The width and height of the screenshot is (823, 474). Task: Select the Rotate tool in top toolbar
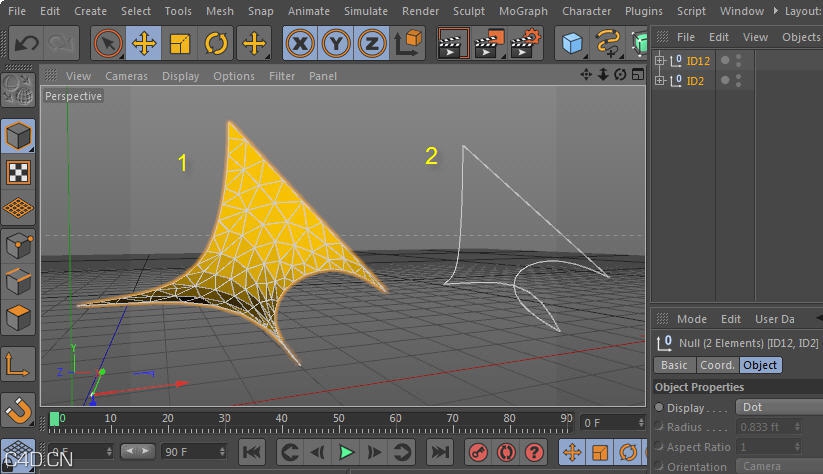tap(215, 43)
